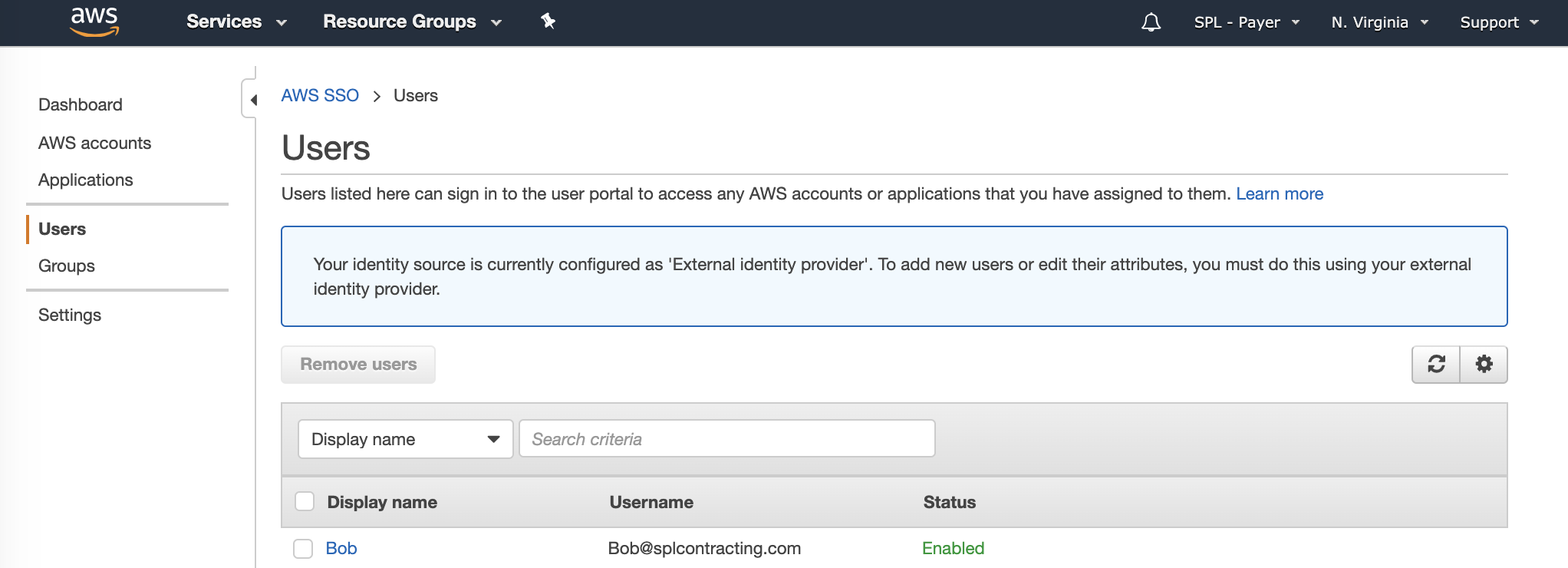The width and height of the screenshot is (1568, 568).
Task: Open Applications in sidebar
Action: 85,180
